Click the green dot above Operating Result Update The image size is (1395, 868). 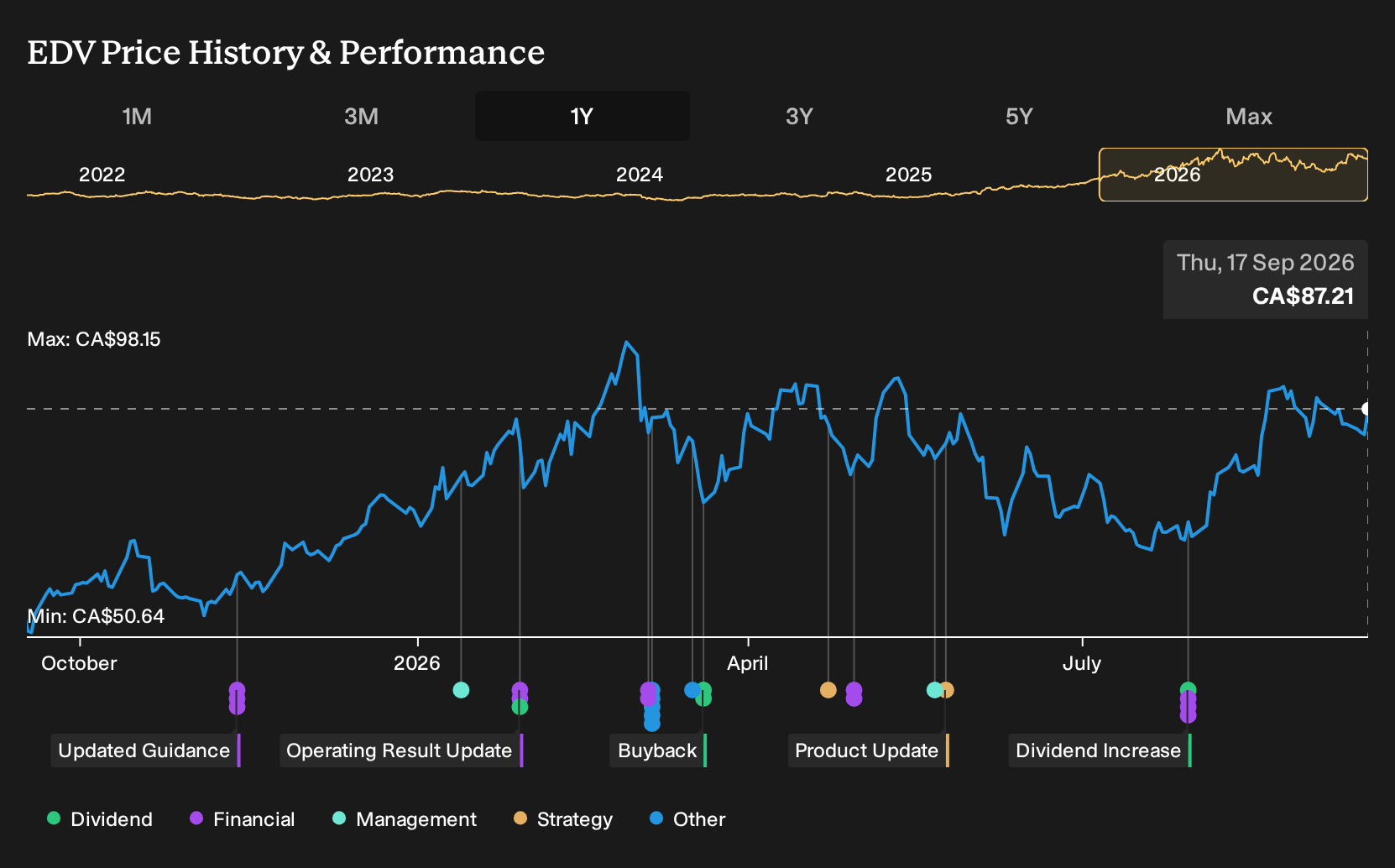point(520,707)
